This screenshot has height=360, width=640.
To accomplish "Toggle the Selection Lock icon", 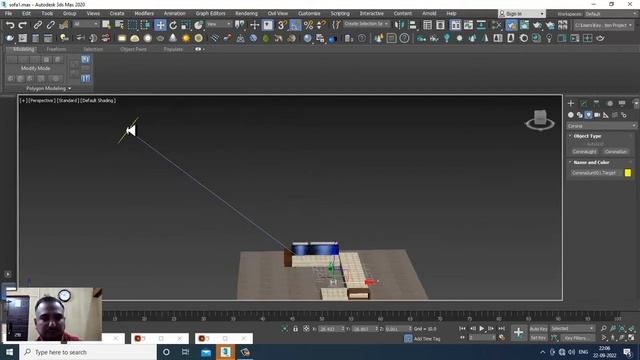I will click(296, 329).
